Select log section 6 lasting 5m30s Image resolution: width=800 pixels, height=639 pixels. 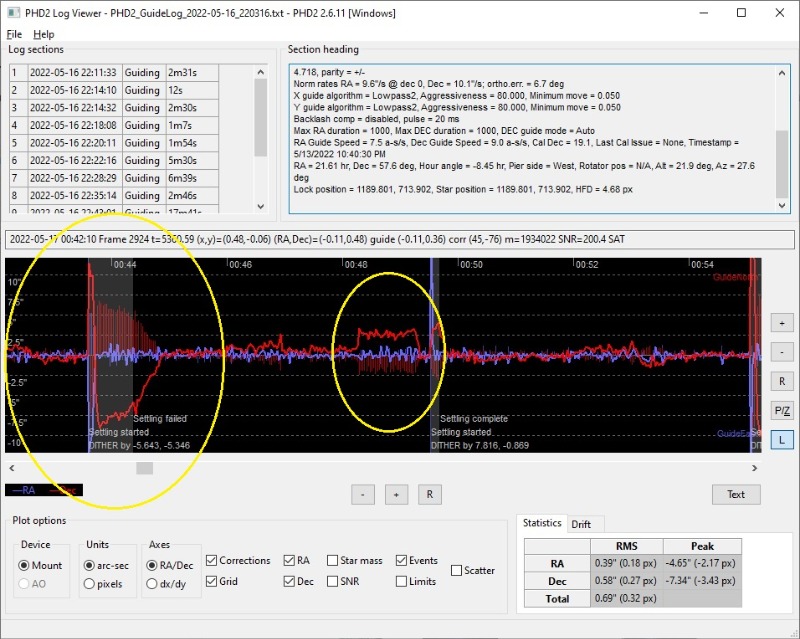(114, 160)
